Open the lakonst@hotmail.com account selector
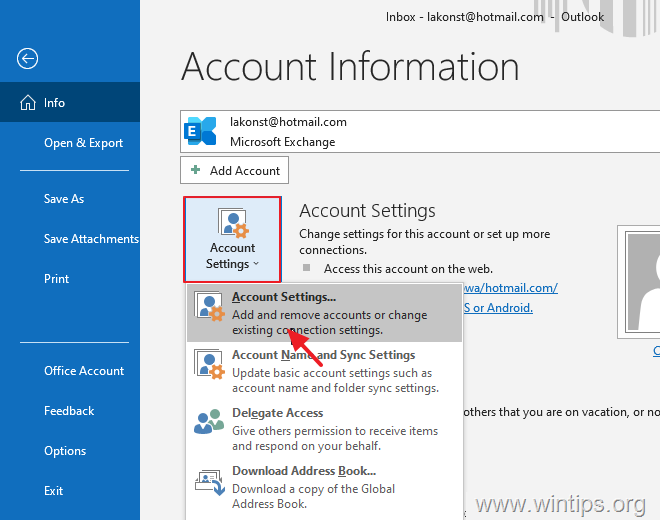660x520 pixels. [420, 131]
